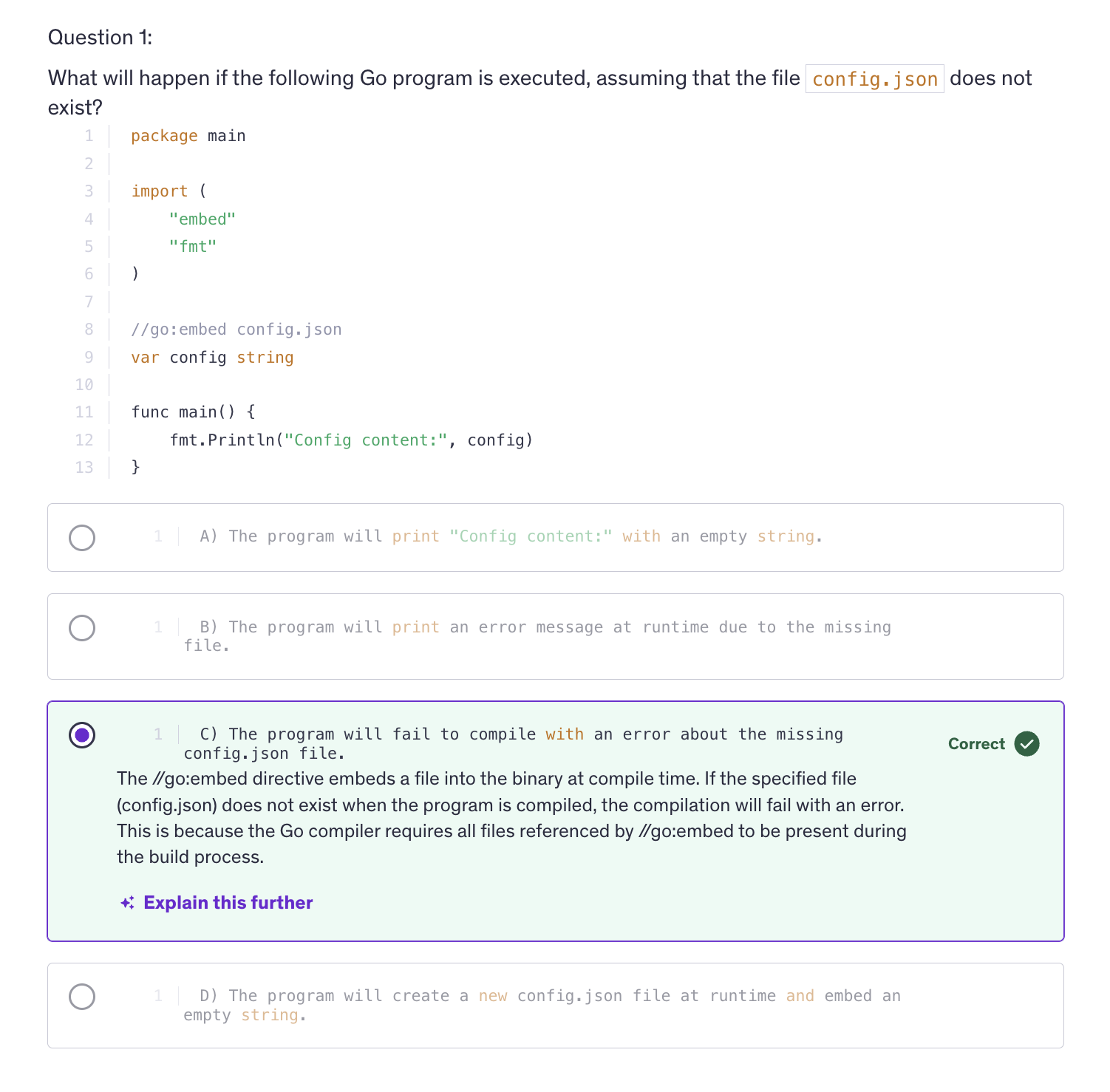Click the "//go:embed config.json" comment line
Image resolution: width=1110 pixels, height=1092 pixels.
tap(236, 330)
